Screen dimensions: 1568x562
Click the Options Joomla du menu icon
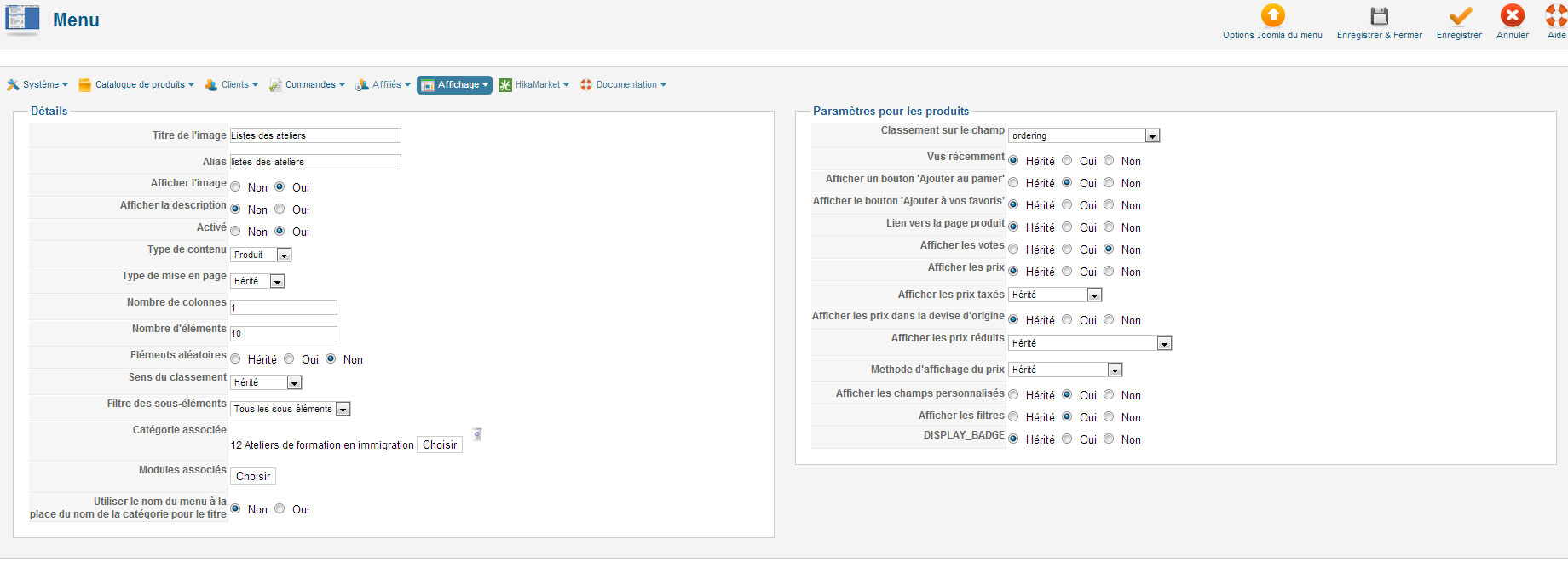click(x=1272, y=15)
